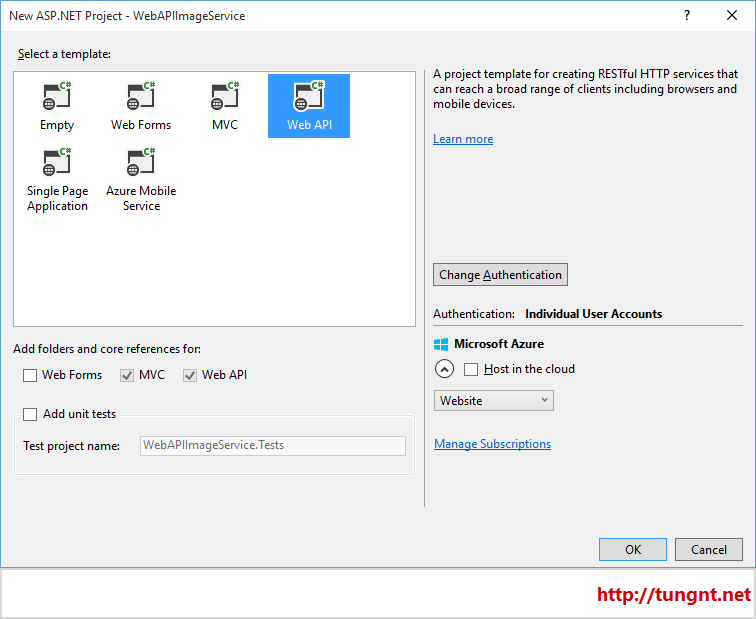This screenshot has height=619, width=756.
Task: Enable Host in the cloud checkbox
Action: tap(471, 369)
